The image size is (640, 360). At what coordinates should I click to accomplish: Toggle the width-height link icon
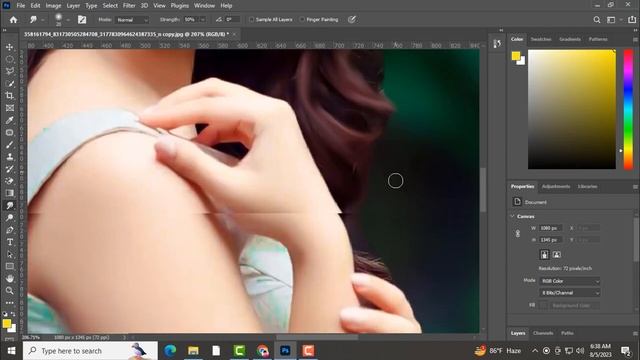pos(518,233)
